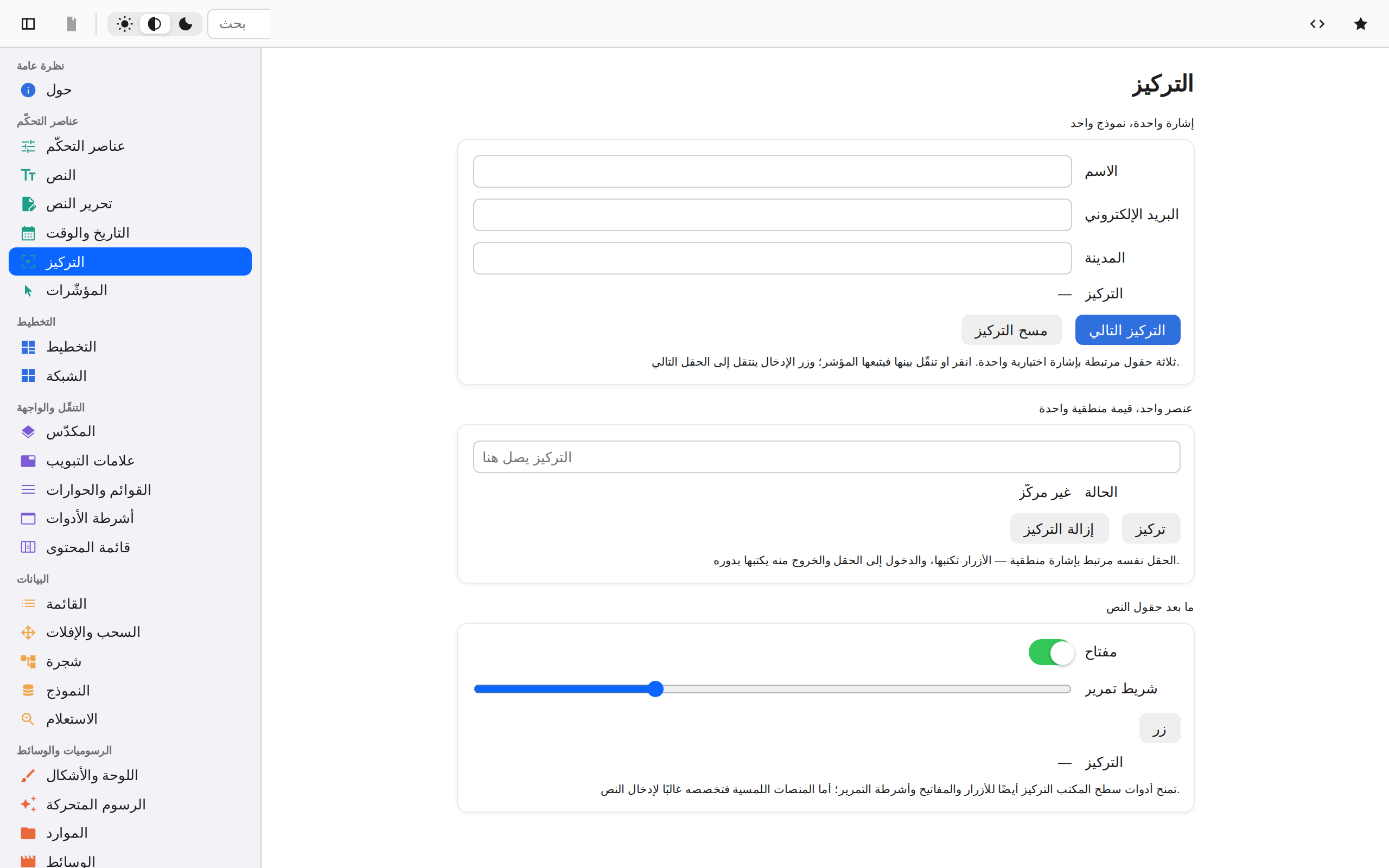The width and height of the screenshot is (1389, 868).
Task: Open the المكدّس stack item
Action: click(130, 432)
